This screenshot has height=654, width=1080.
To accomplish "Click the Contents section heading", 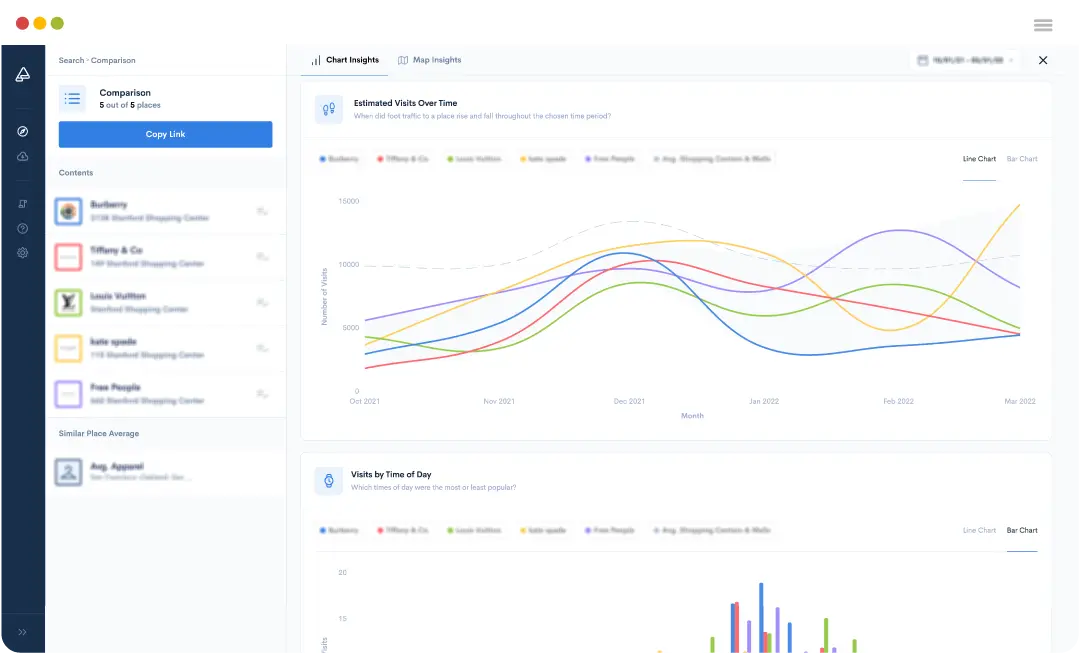I will click(76, 173).
